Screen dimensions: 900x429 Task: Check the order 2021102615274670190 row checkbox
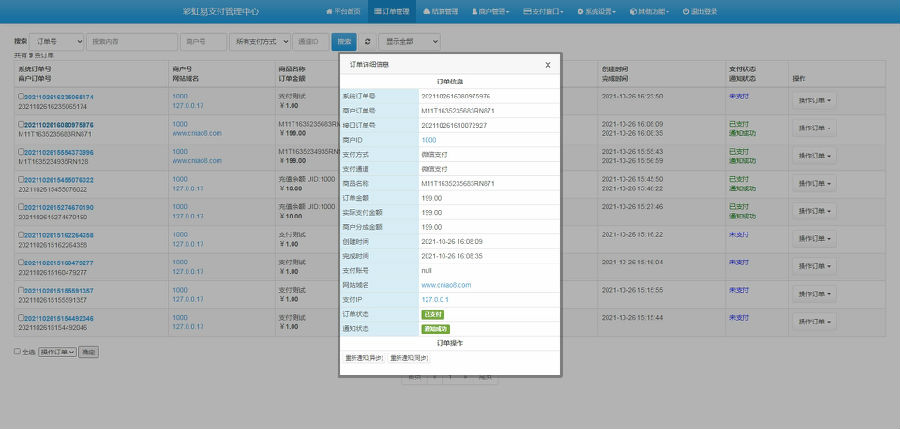click(21, 207)
